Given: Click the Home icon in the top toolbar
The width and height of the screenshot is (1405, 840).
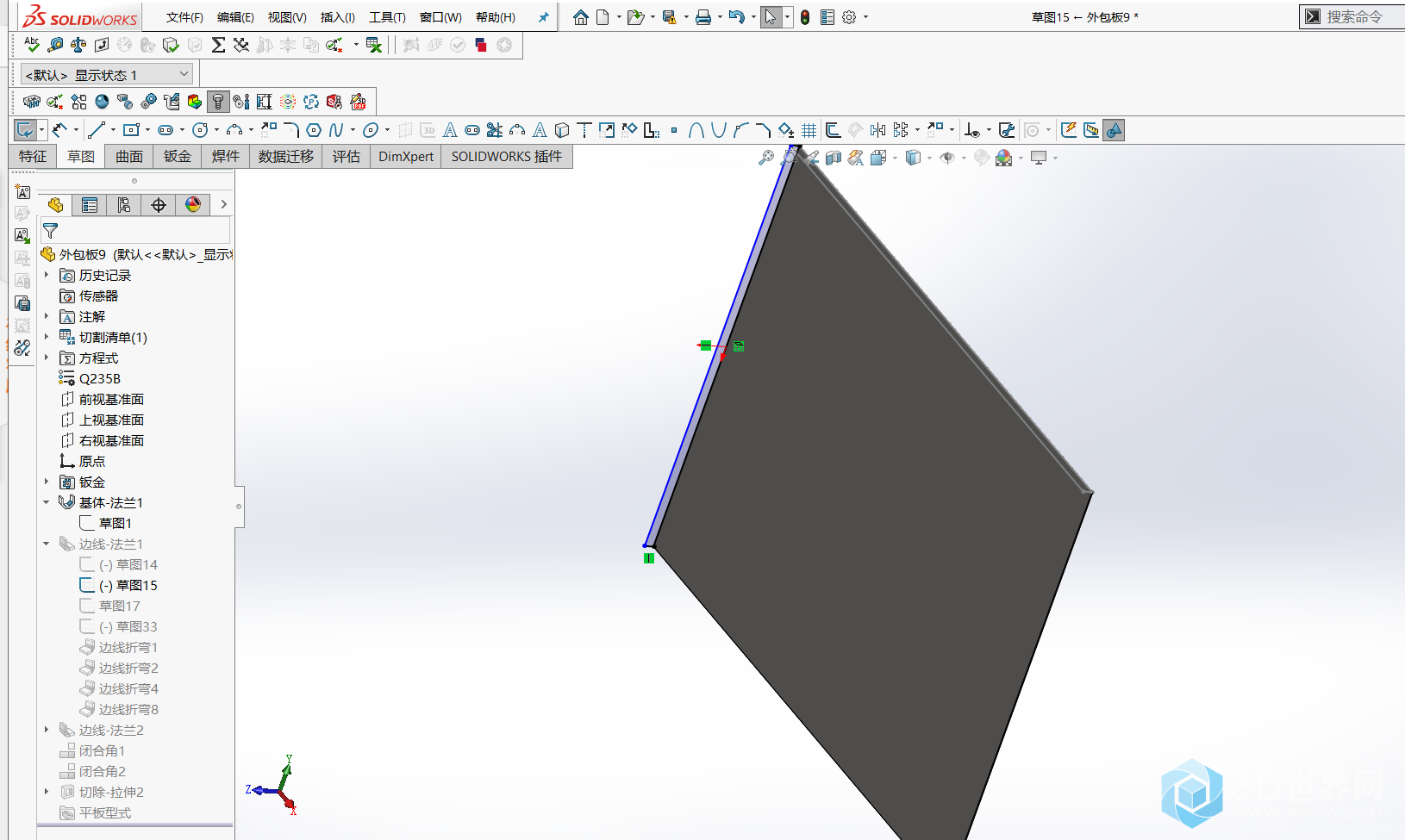Looking at the screenshot, I should [581, 17].
